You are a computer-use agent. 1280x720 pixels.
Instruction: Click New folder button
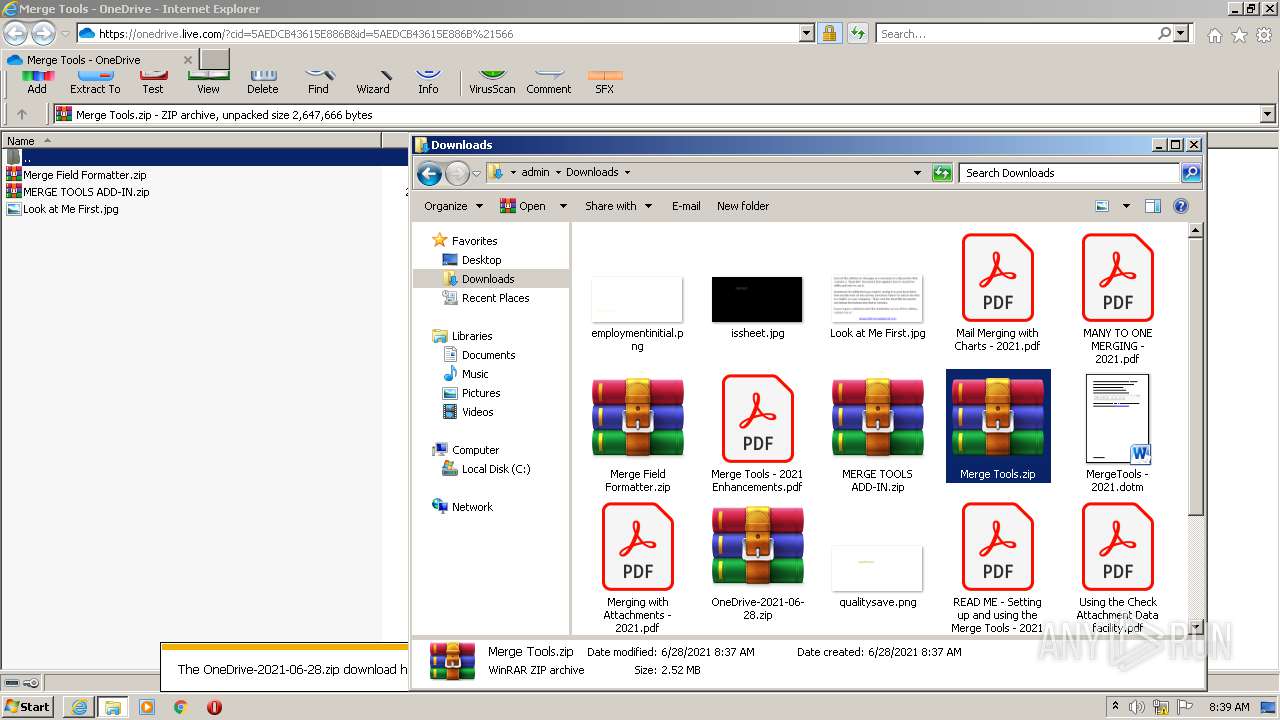[x=743, y=206]
